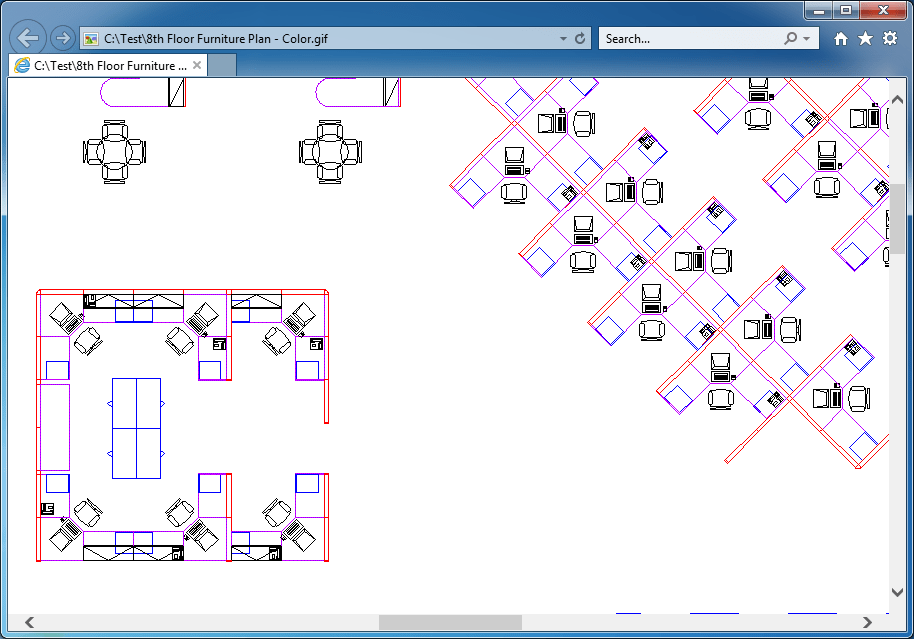The height and width of the screenshot is (639, 914).
Task: Click the horizontal scrollbar right arrow
Action: 867,622
